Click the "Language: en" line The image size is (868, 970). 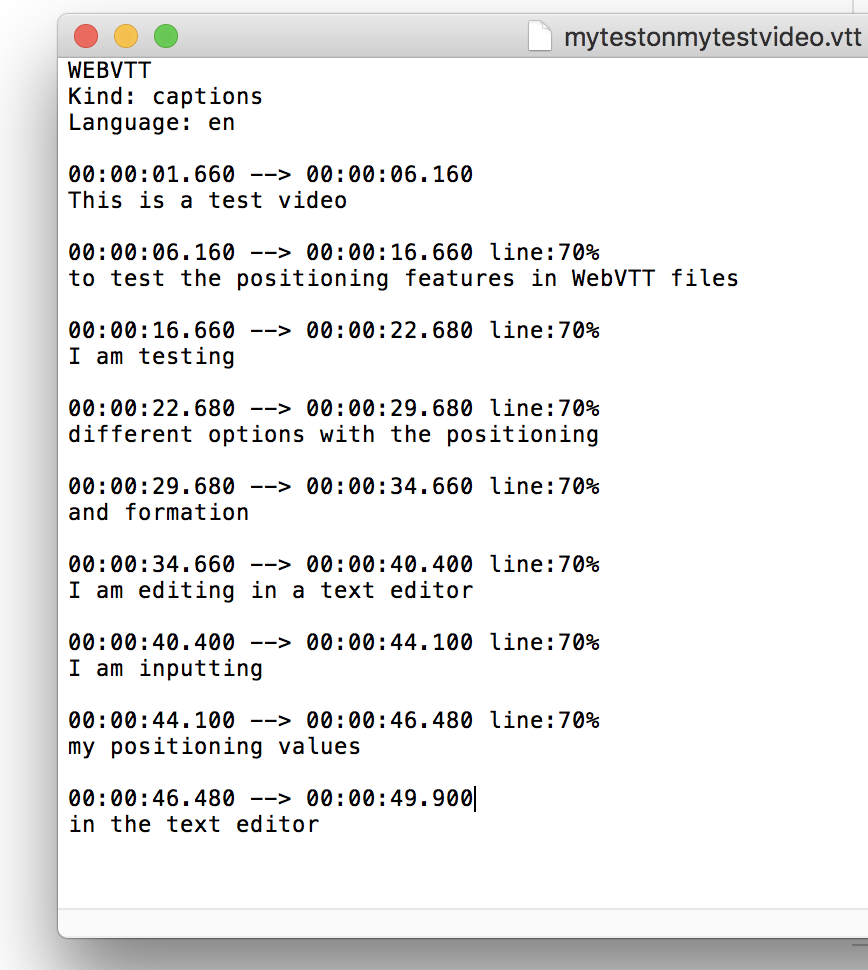tap(151, 123)
